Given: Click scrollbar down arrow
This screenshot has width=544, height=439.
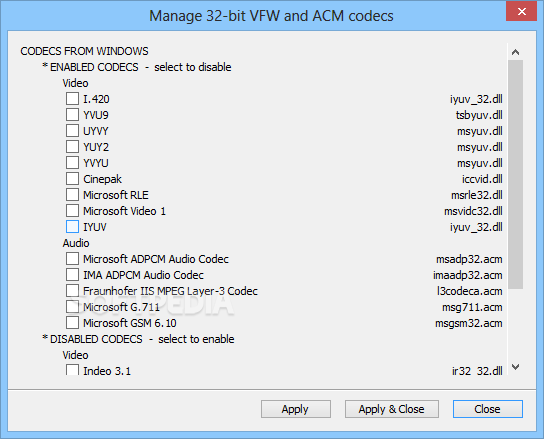Looking at the screenshot, I should click(516, 367).
